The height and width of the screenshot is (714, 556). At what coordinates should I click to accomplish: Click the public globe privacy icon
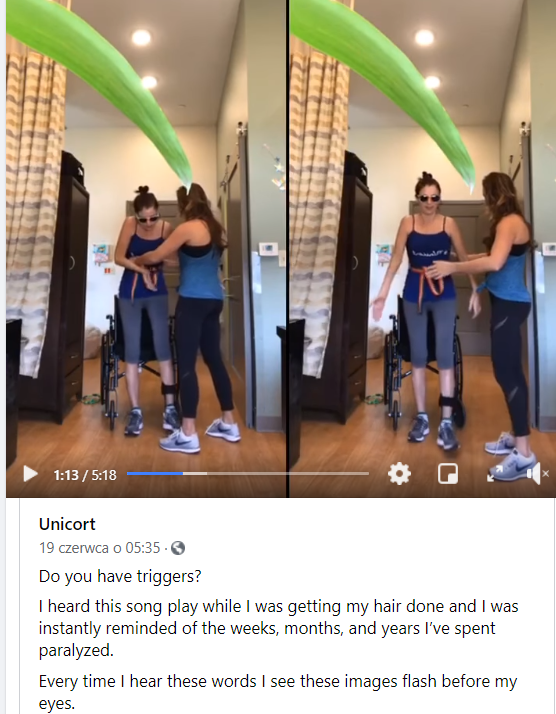click(x=178, y=548)
